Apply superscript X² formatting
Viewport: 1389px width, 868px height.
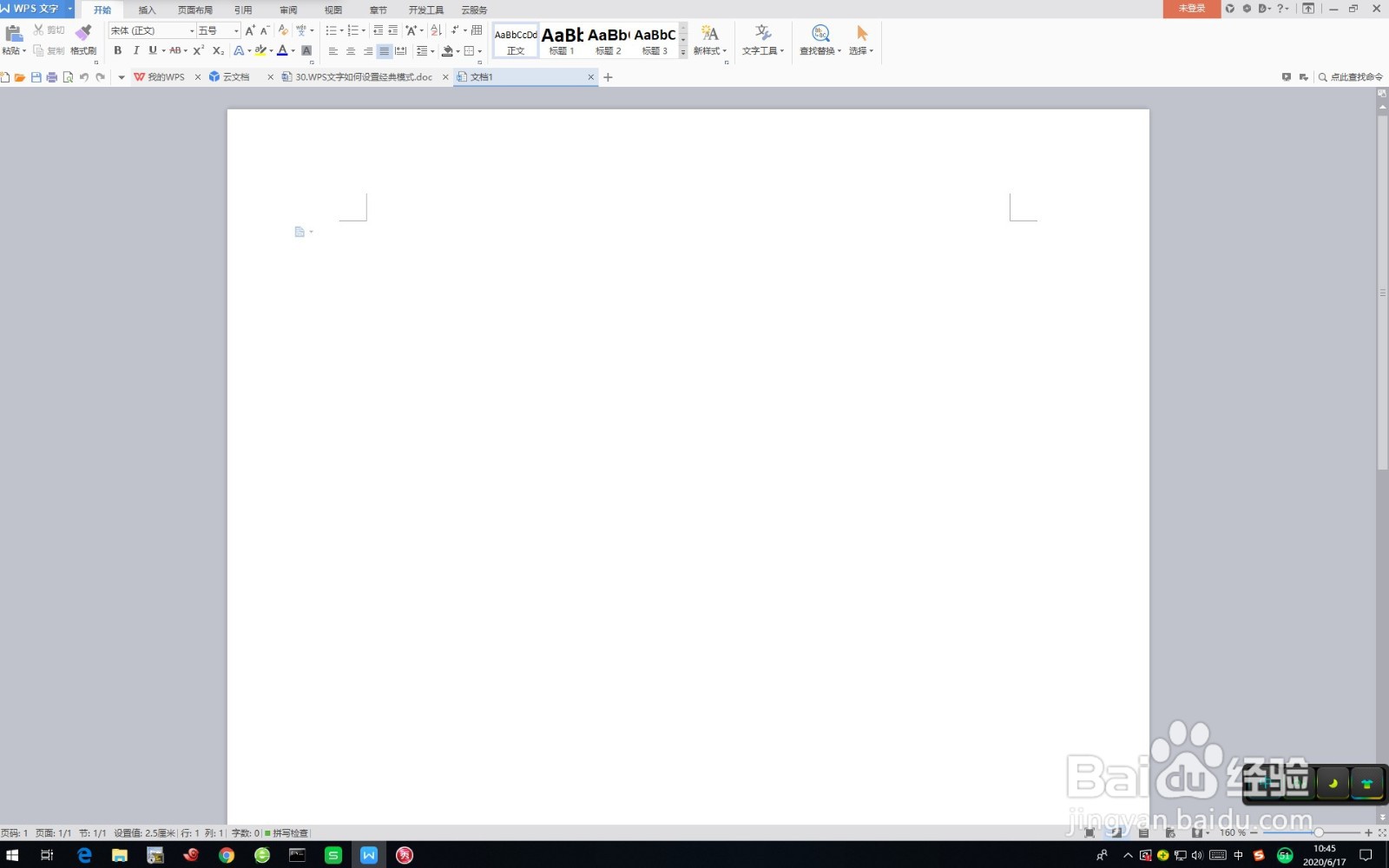point(197,50)
